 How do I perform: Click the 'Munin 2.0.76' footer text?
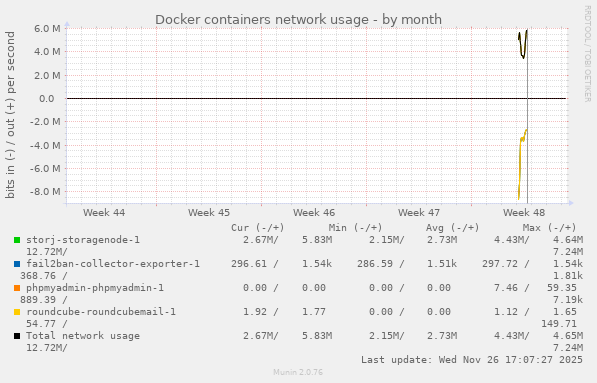pyautogui.click(x=298, y=372)
